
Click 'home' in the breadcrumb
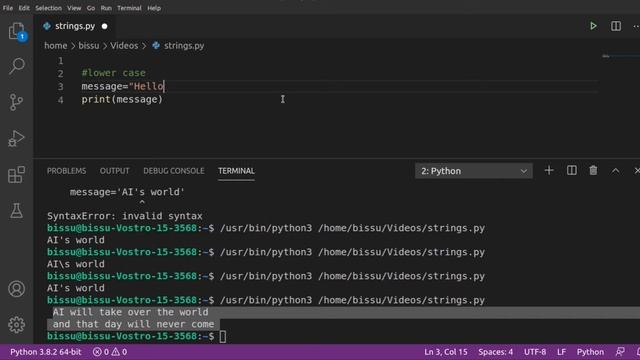click(x=56, y=46)
